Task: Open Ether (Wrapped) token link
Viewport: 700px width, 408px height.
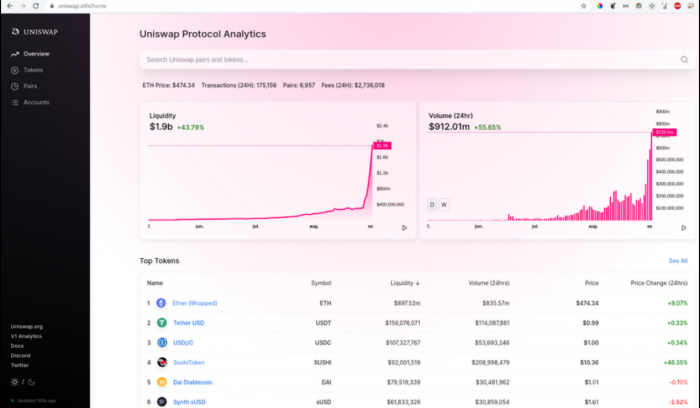Action: (195, 303)
